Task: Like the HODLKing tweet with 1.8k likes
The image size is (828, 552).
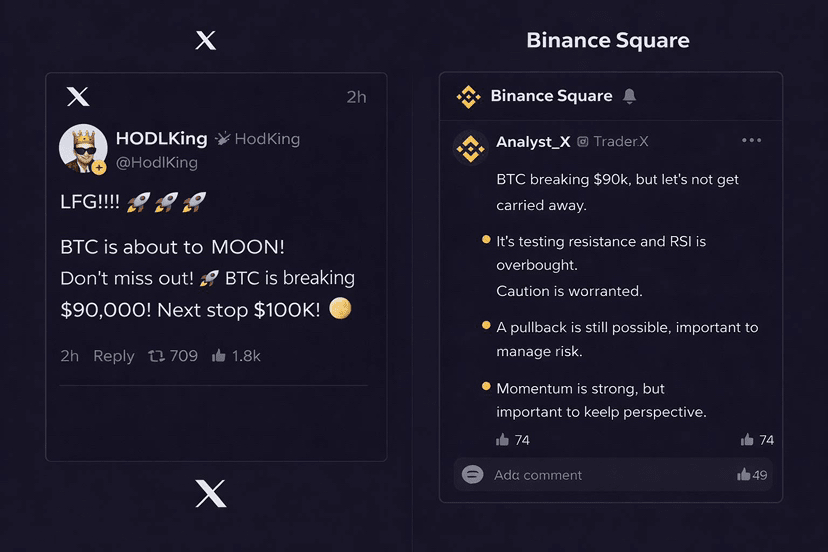Action: coord(219,356)
